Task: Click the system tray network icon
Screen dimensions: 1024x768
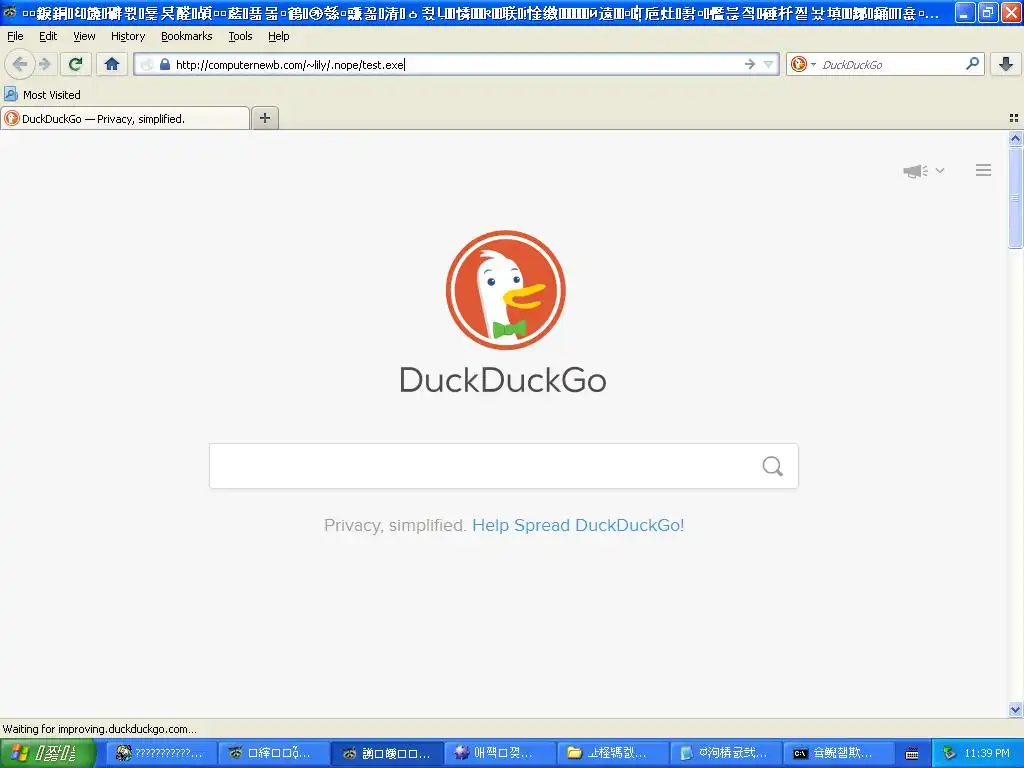Action: click(x=950, y=754)
